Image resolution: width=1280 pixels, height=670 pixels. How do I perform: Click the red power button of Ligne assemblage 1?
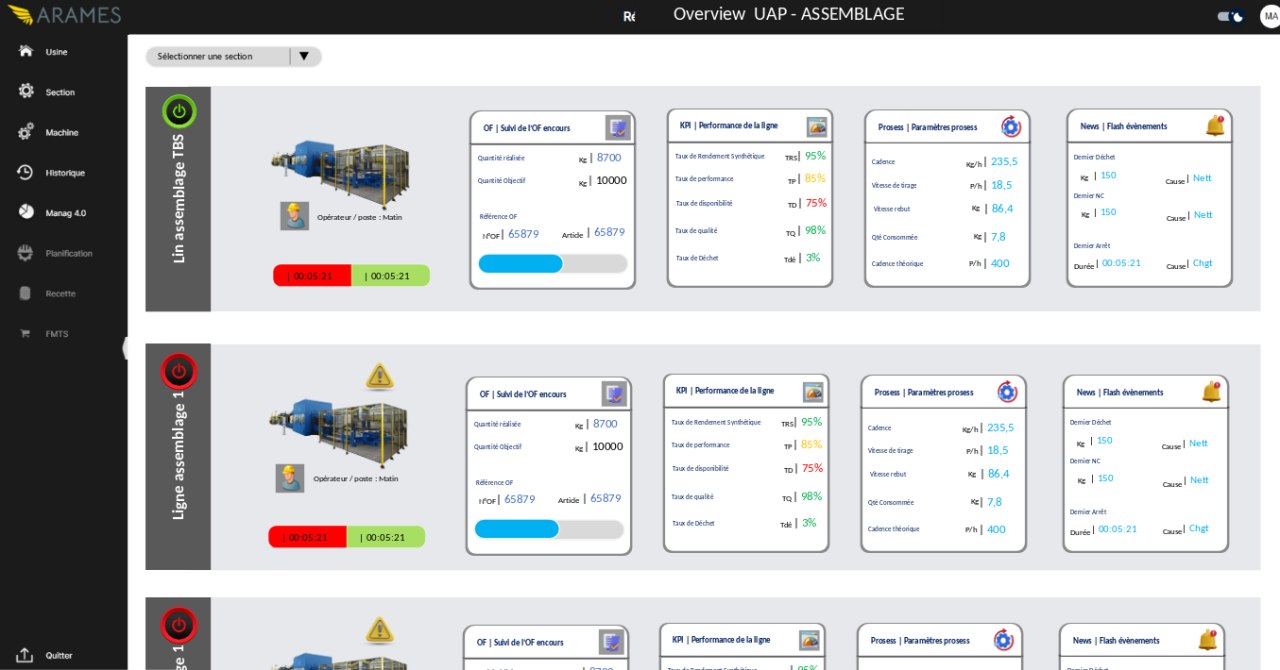point(178,370)
